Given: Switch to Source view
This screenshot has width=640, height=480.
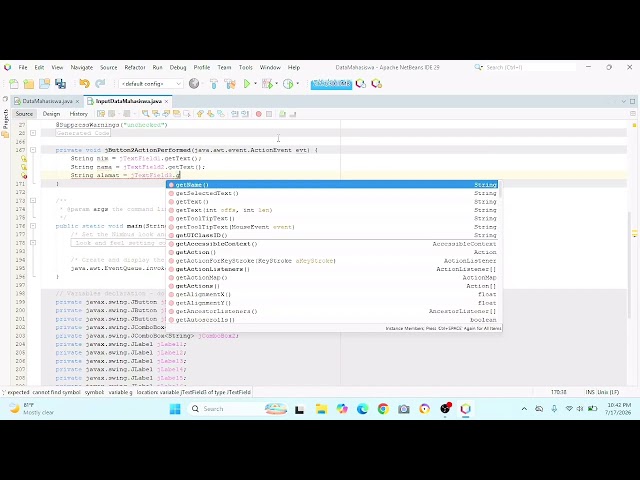Looking at the screenshot, I should (x=24, y=114).
